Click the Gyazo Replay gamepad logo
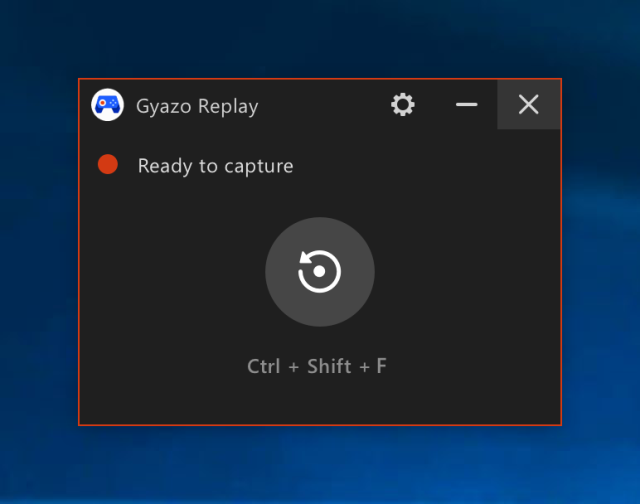This screenshot has width=640, height=504. coord(107,105)
